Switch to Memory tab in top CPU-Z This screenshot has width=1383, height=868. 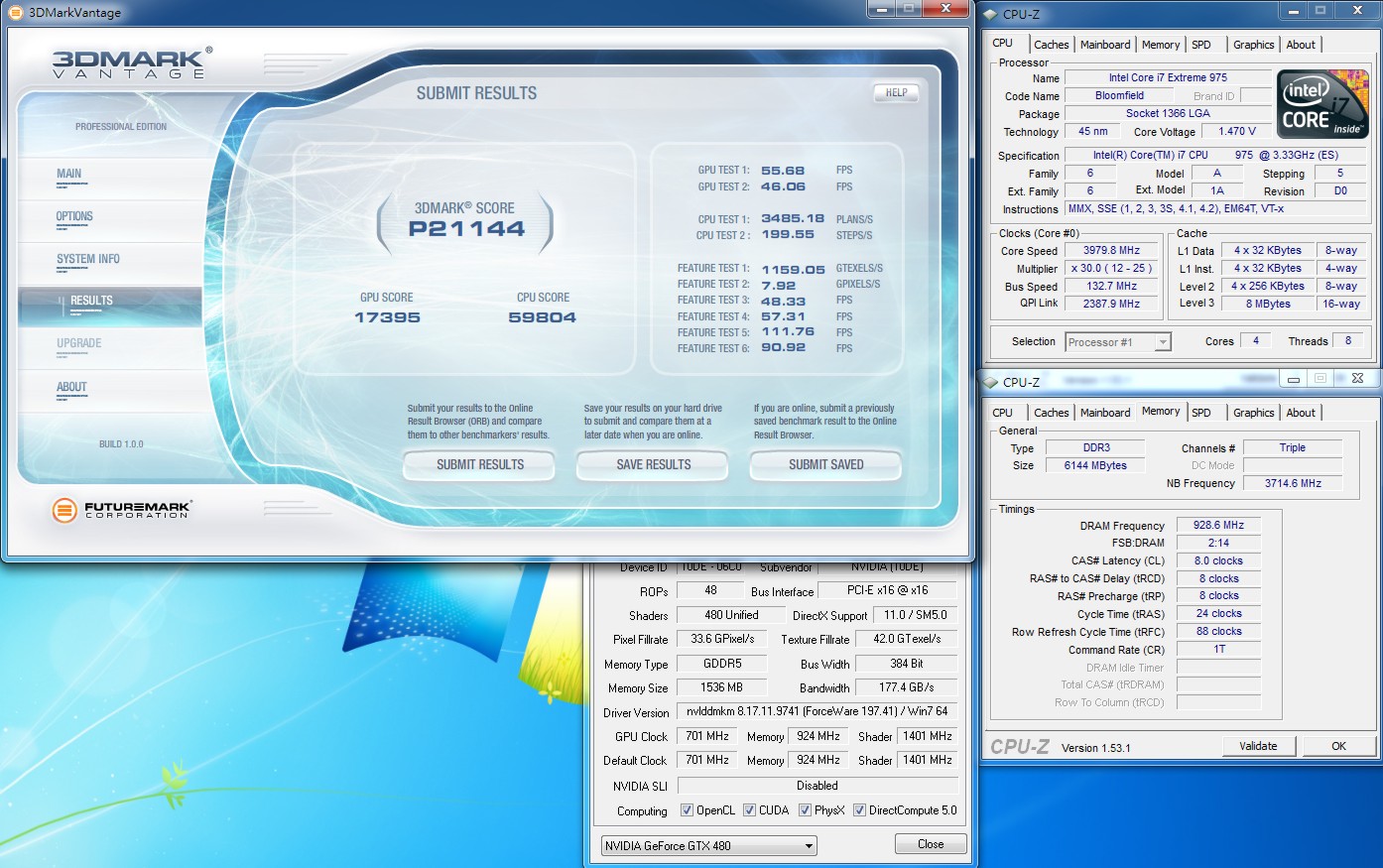point(1161,45)
